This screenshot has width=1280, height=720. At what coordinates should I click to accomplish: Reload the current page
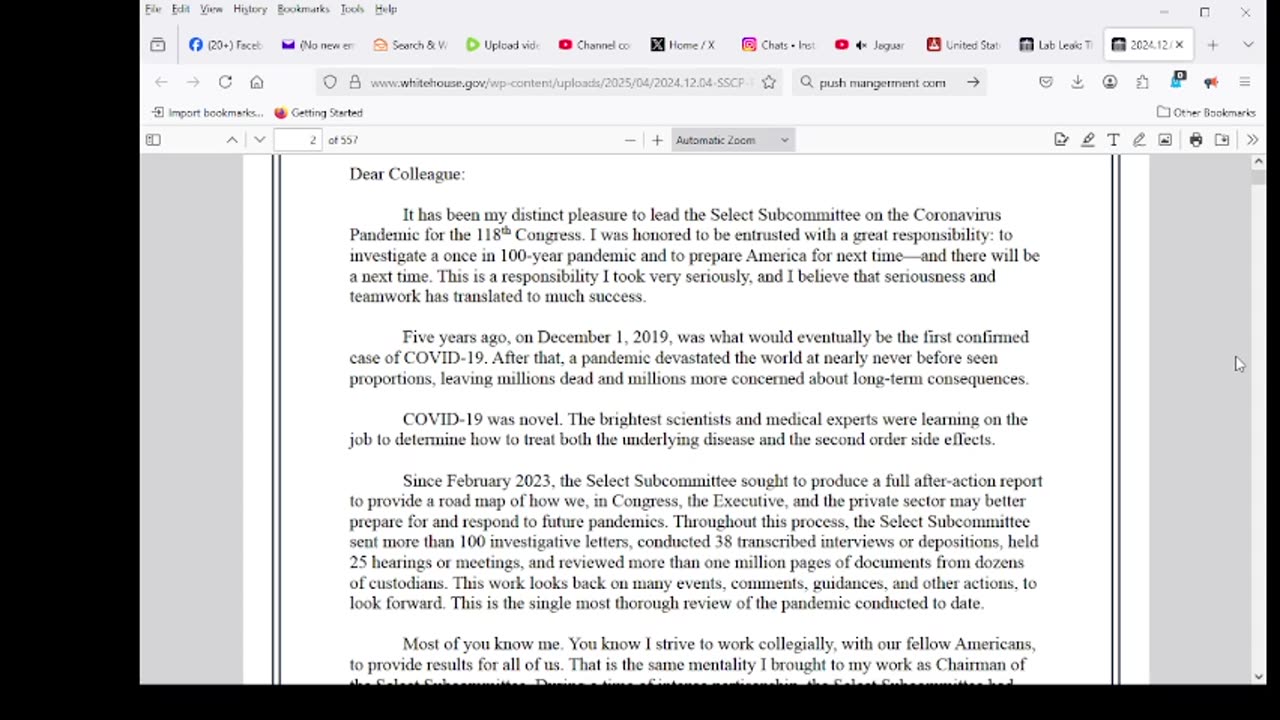tap(225, 83)
